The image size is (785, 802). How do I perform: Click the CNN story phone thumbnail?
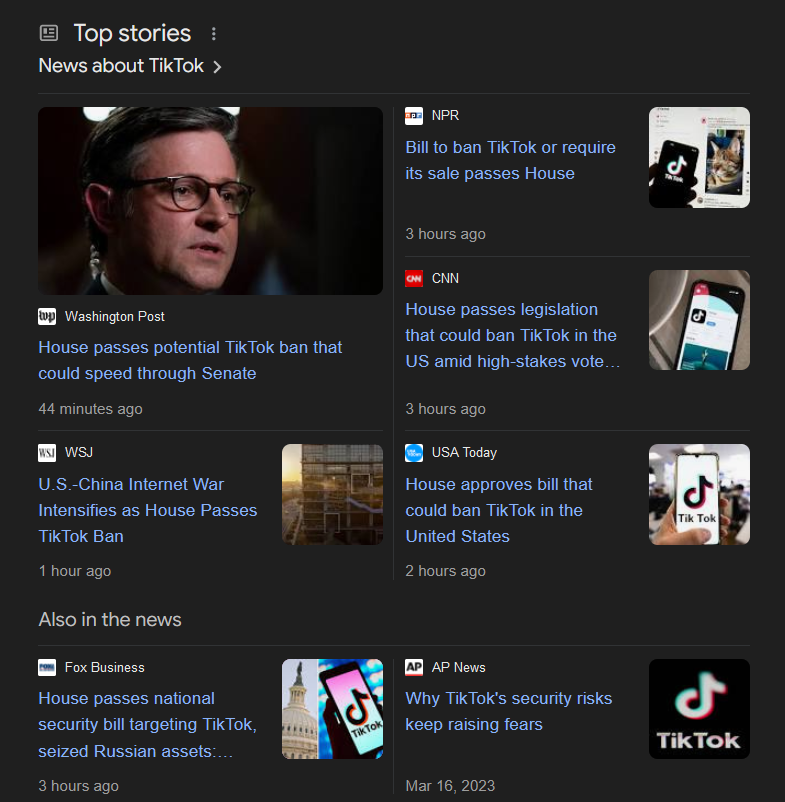pos(699,320)
